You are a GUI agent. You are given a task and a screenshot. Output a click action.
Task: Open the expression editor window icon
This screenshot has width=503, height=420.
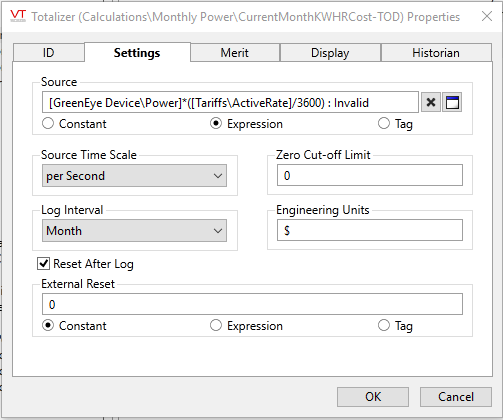pos(452,102)
